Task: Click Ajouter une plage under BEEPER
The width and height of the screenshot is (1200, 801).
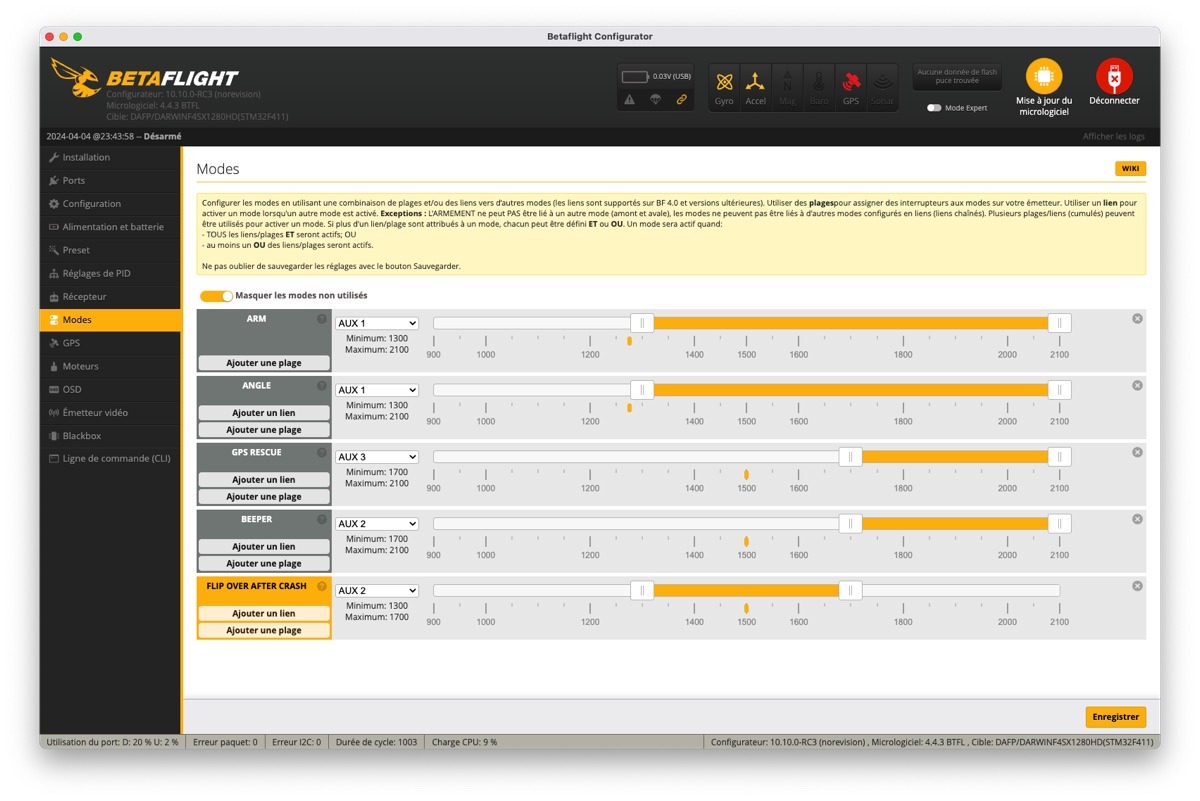Action: (264, 564)
